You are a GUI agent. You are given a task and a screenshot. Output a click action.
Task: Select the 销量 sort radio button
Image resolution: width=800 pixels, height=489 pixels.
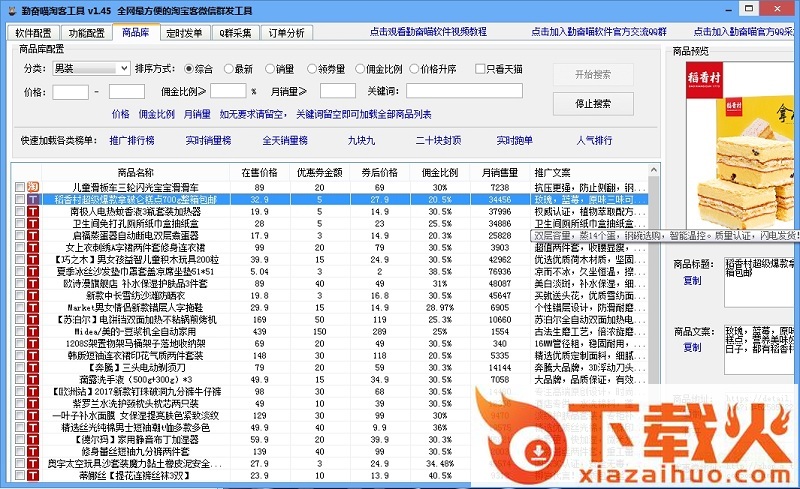pos(271,69)
